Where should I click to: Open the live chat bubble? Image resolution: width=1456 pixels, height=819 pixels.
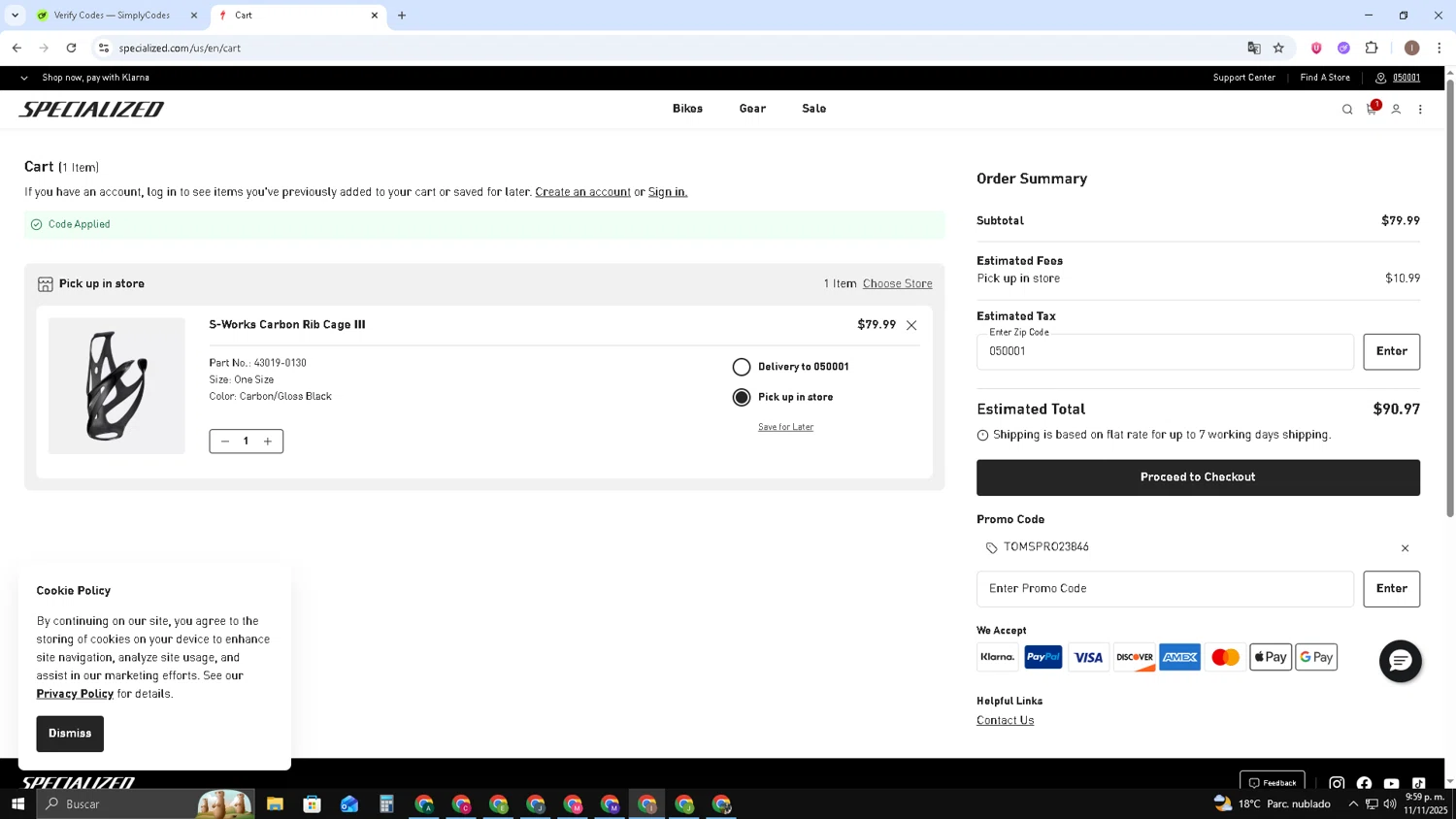pos(1400,661)
